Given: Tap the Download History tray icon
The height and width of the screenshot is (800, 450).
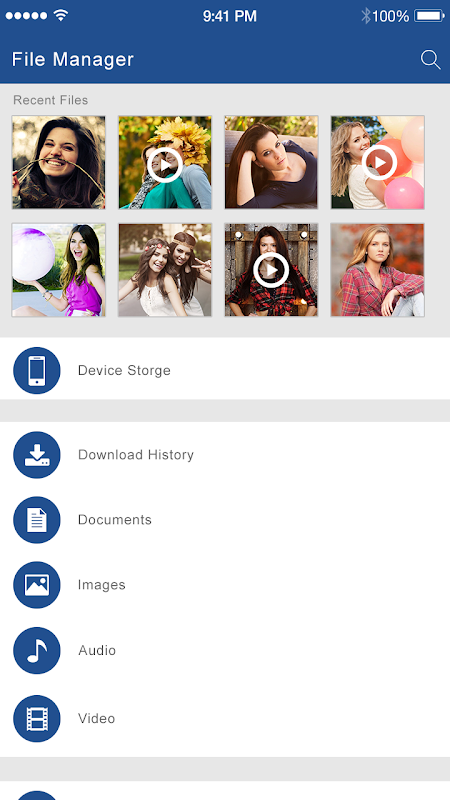Looking at the screenshot, I should click(x=37, y=455).
